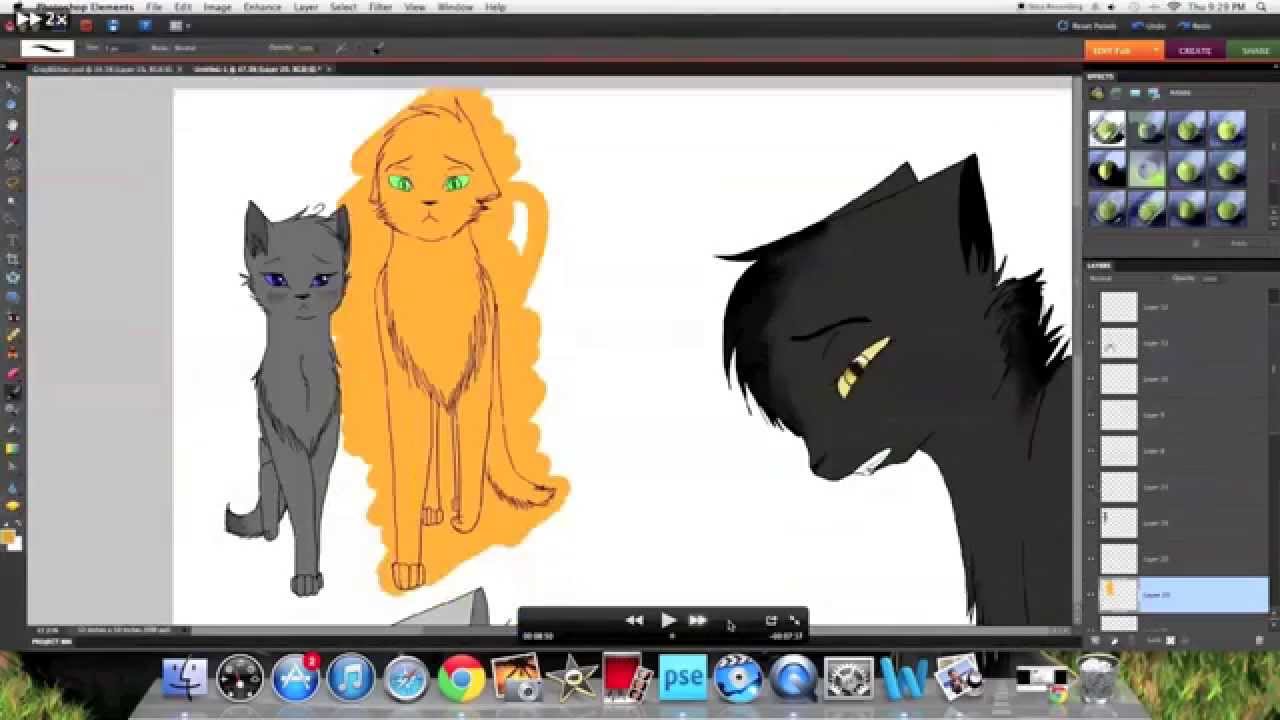This screenshot has width=1280, height=720.
Task: Expand the EDIT Full mode arrow
Action: pos(1157,50)
